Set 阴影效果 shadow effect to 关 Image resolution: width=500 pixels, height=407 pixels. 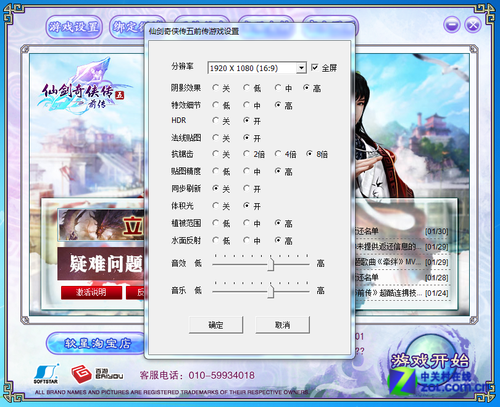pos(216,88)
